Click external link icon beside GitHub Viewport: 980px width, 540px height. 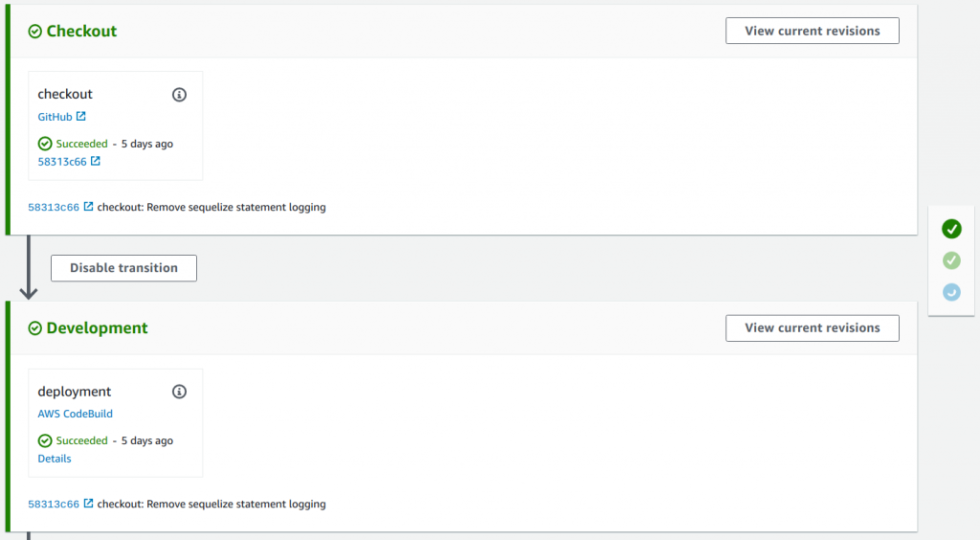[x=81, y=116]
